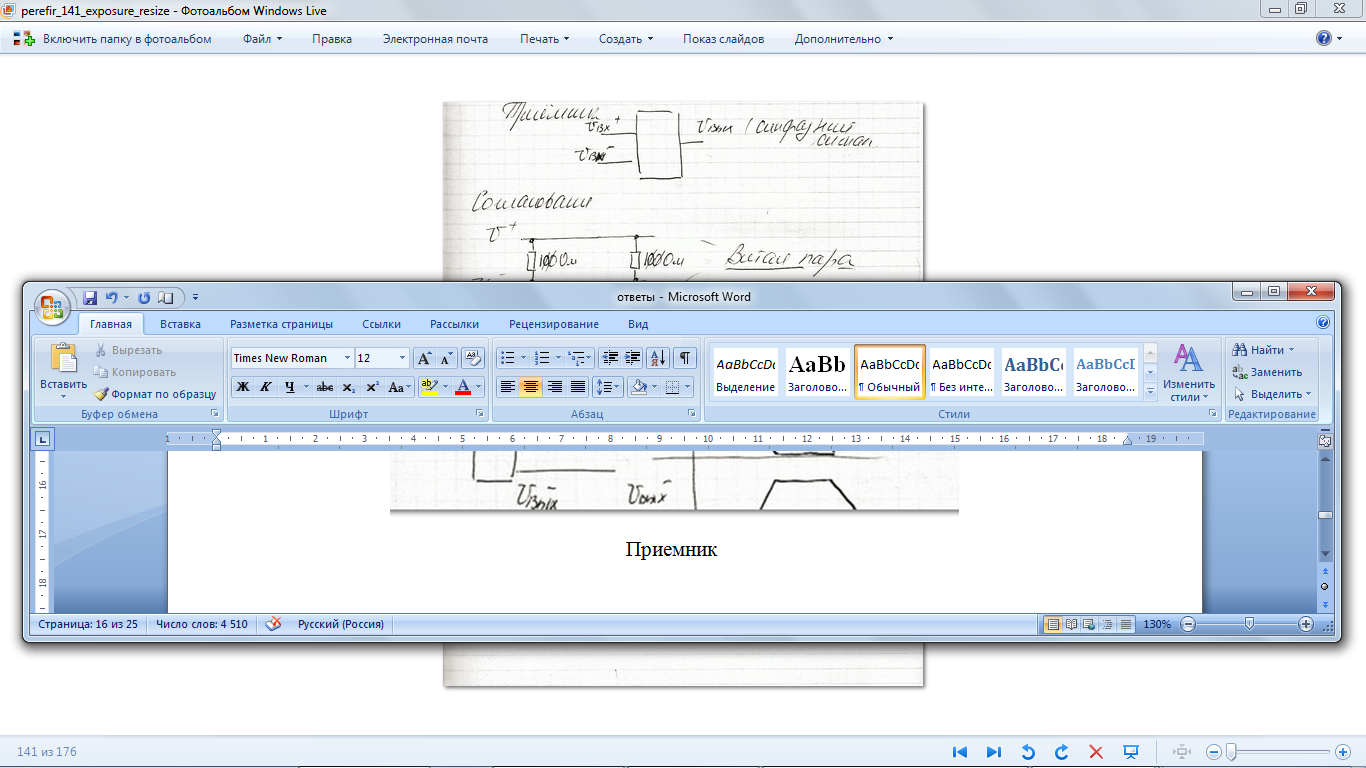This screenshot has width=1366, height=768.
Task: Toggle Bold (Ж) formatting
Action: point(243,387)
